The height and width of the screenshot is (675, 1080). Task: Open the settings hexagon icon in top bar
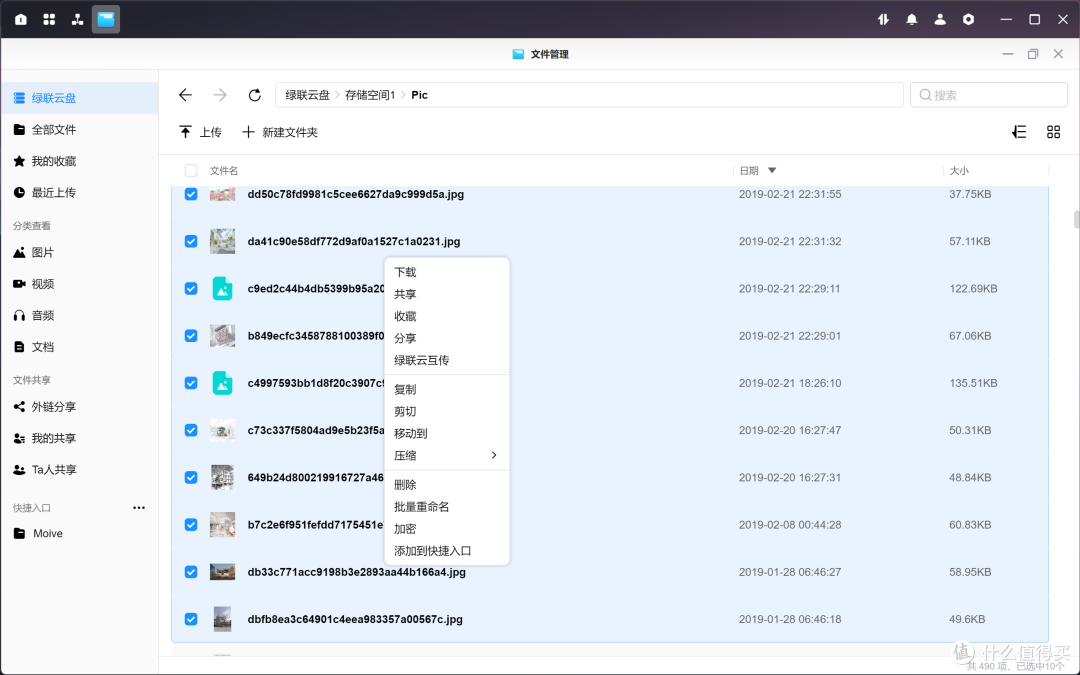pos(968,19)
